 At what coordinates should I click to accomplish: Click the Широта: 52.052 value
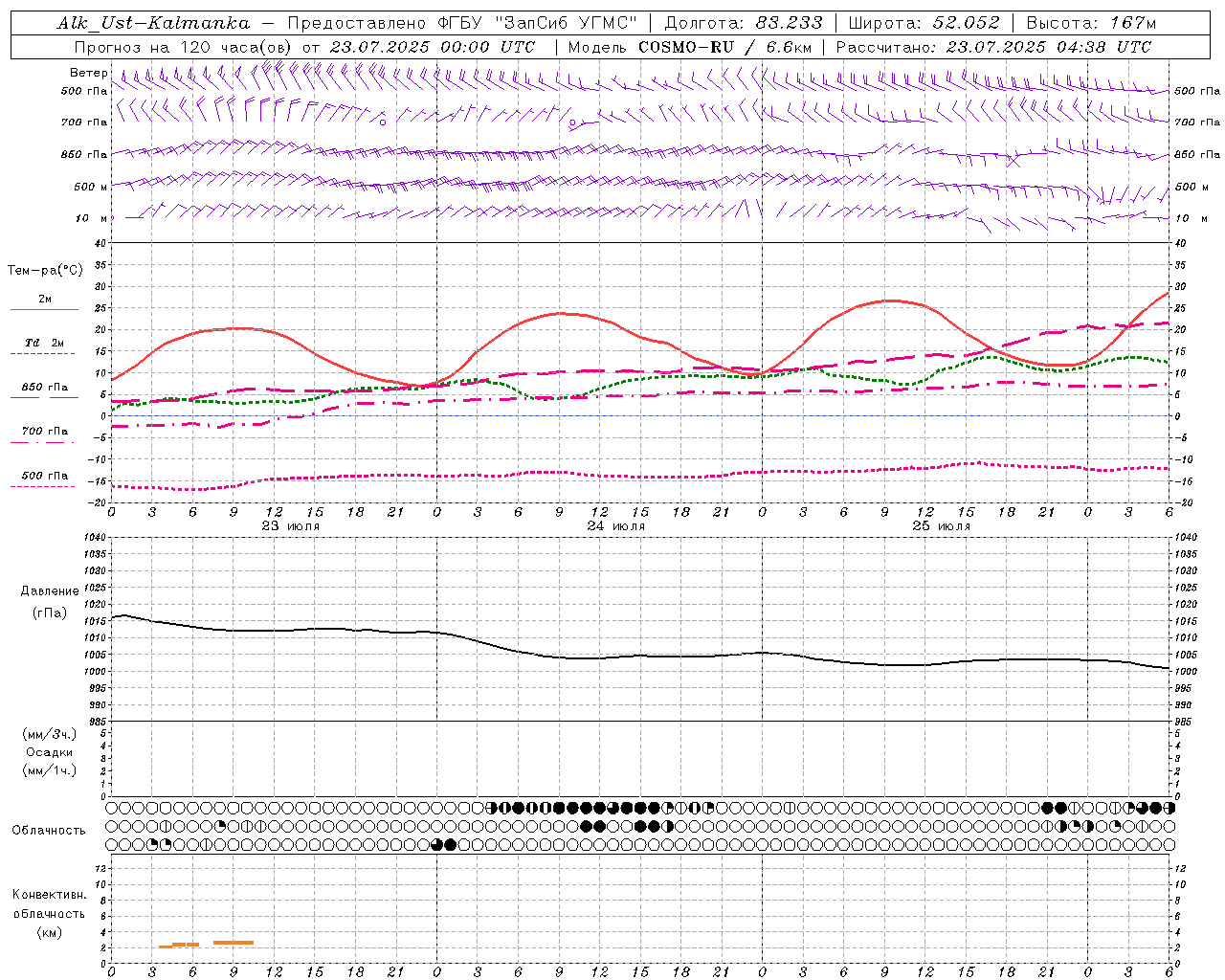[x=924, y=23]
